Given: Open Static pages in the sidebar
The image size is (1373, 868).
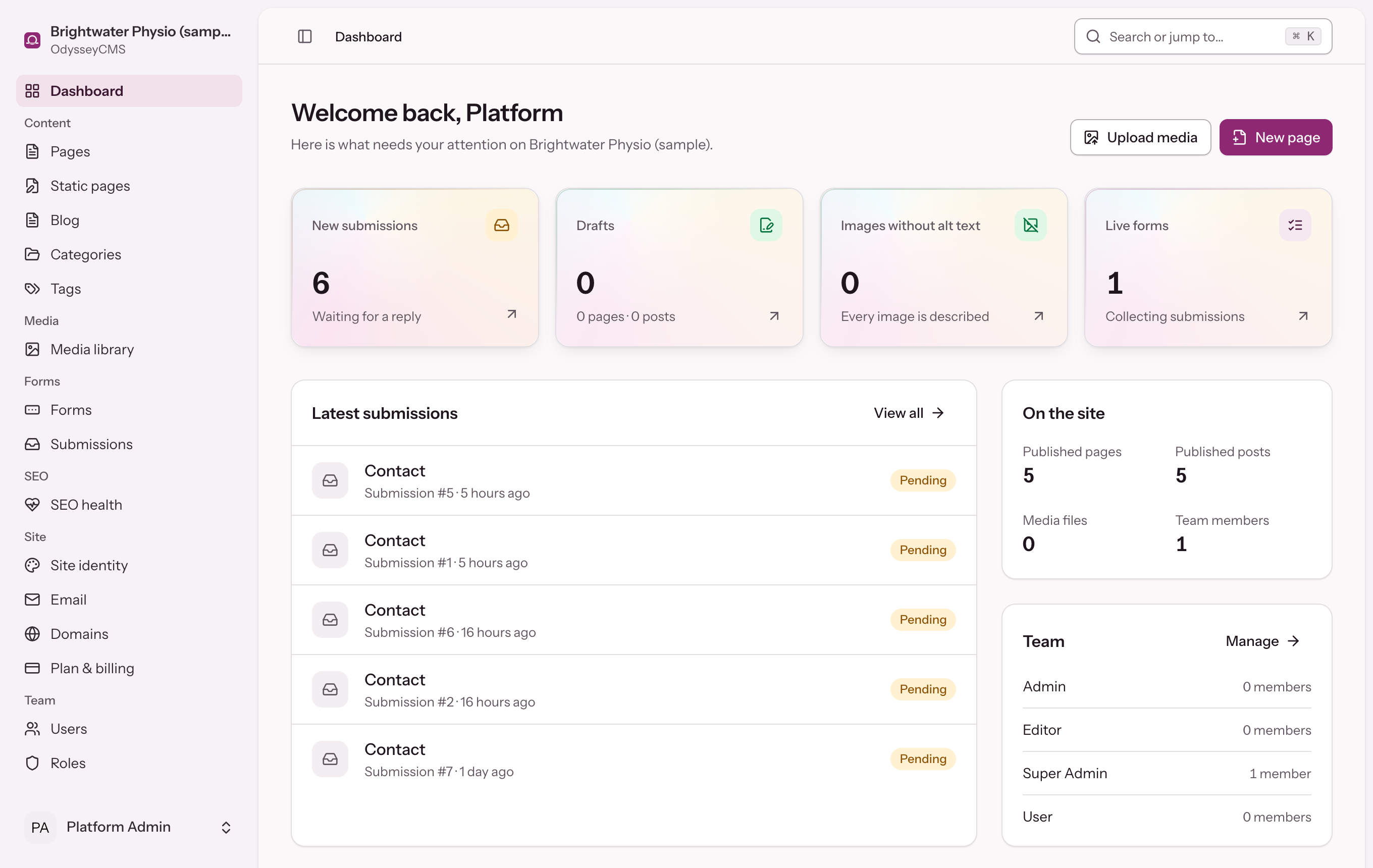Looking at the screenshot, I should (x=129, y=185).
